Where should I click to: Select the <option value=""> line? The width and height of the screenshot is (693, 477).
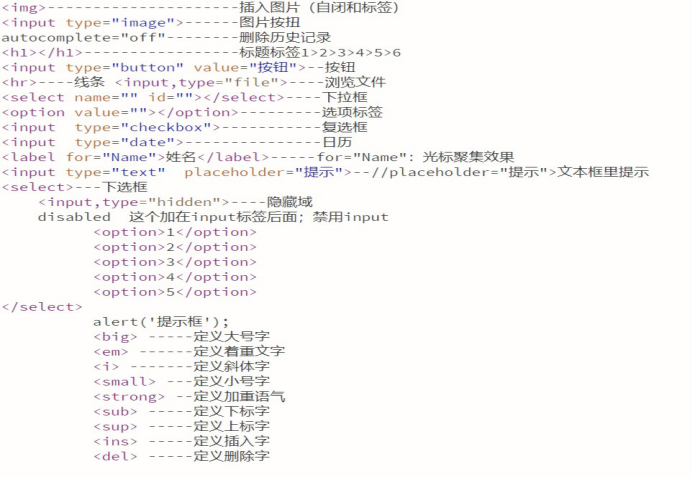coord(192,112)
